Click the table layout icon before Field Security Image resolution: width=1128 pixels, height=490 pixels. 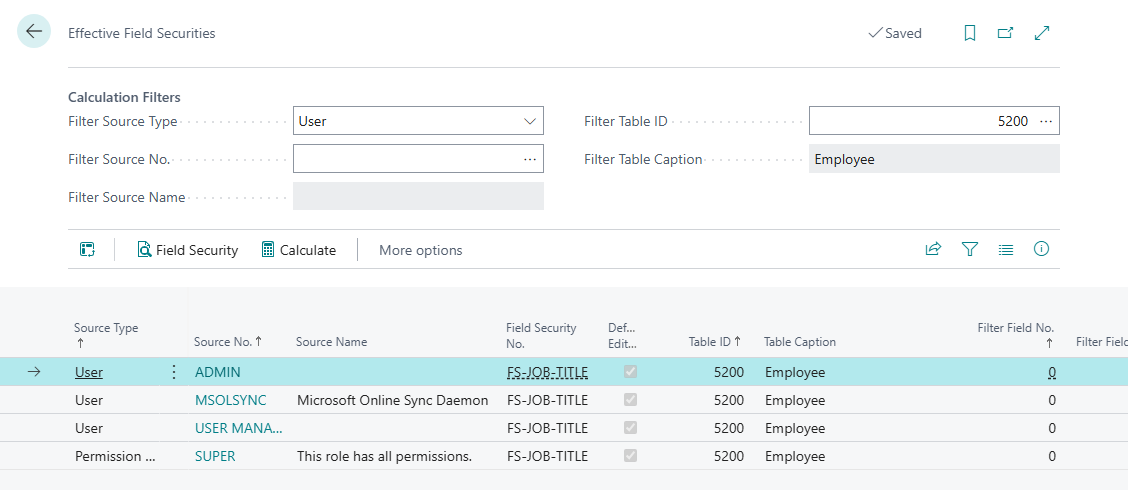[88, 250]
